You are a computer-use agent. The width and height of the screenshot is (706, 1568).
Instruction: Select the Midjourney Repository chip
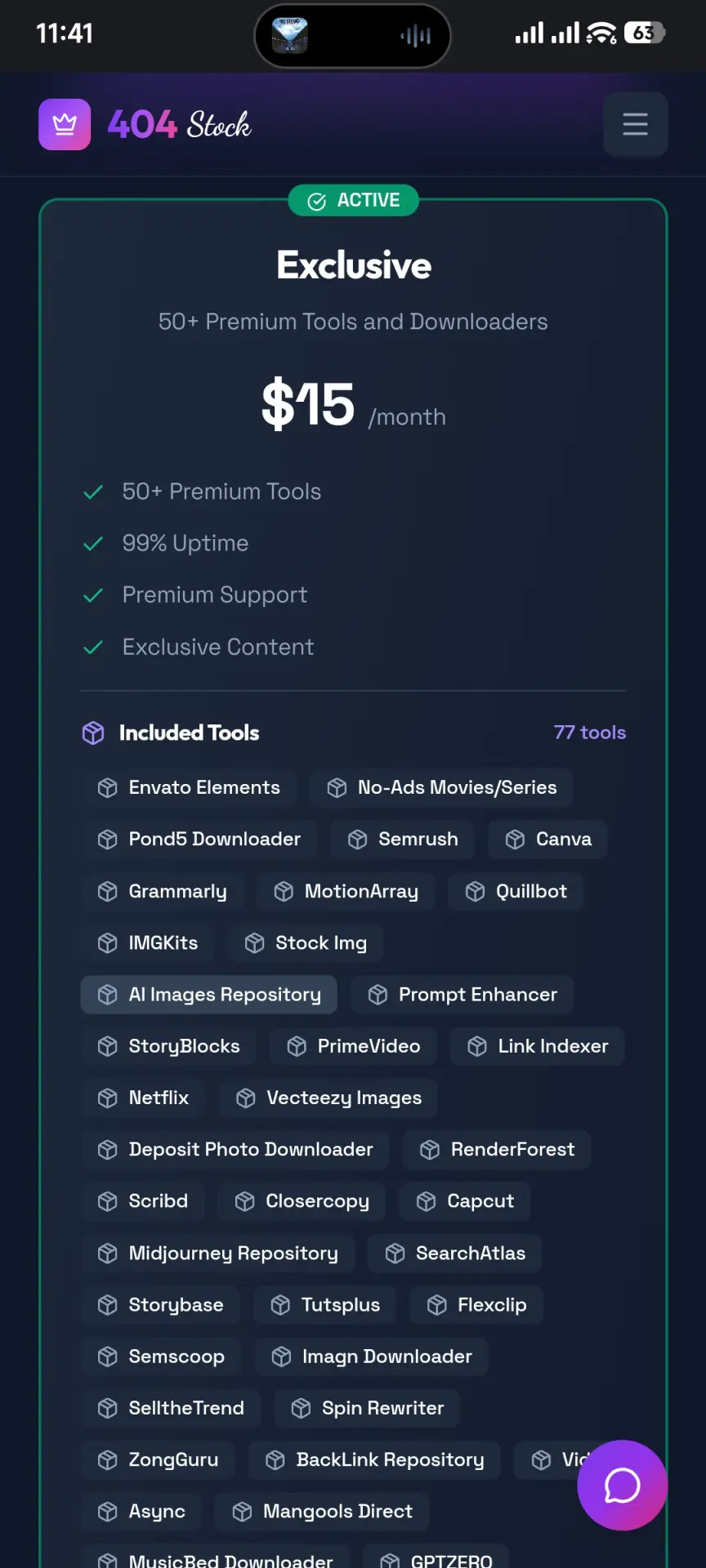tap(218, 1253)
